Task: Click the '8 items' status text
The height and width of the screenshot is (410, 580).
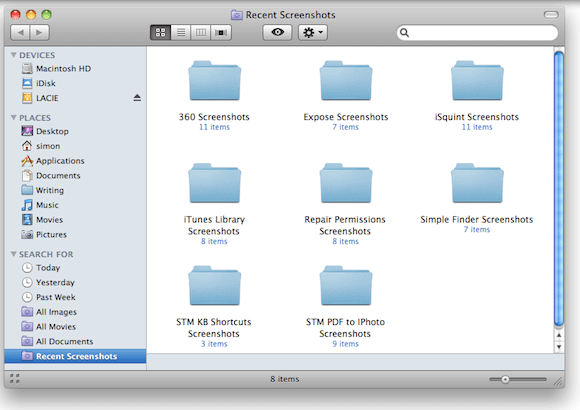Action: (x=284, y=379)
